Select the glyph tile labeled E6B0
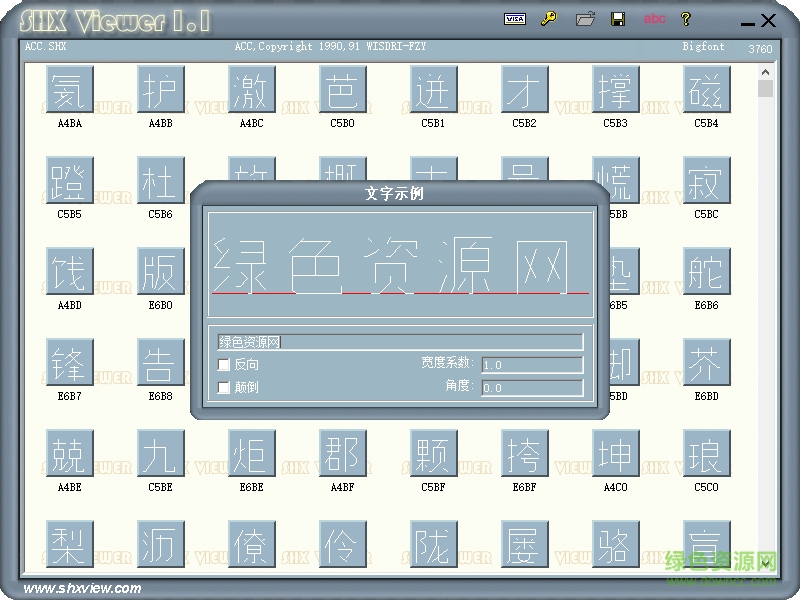 point(161,271)
